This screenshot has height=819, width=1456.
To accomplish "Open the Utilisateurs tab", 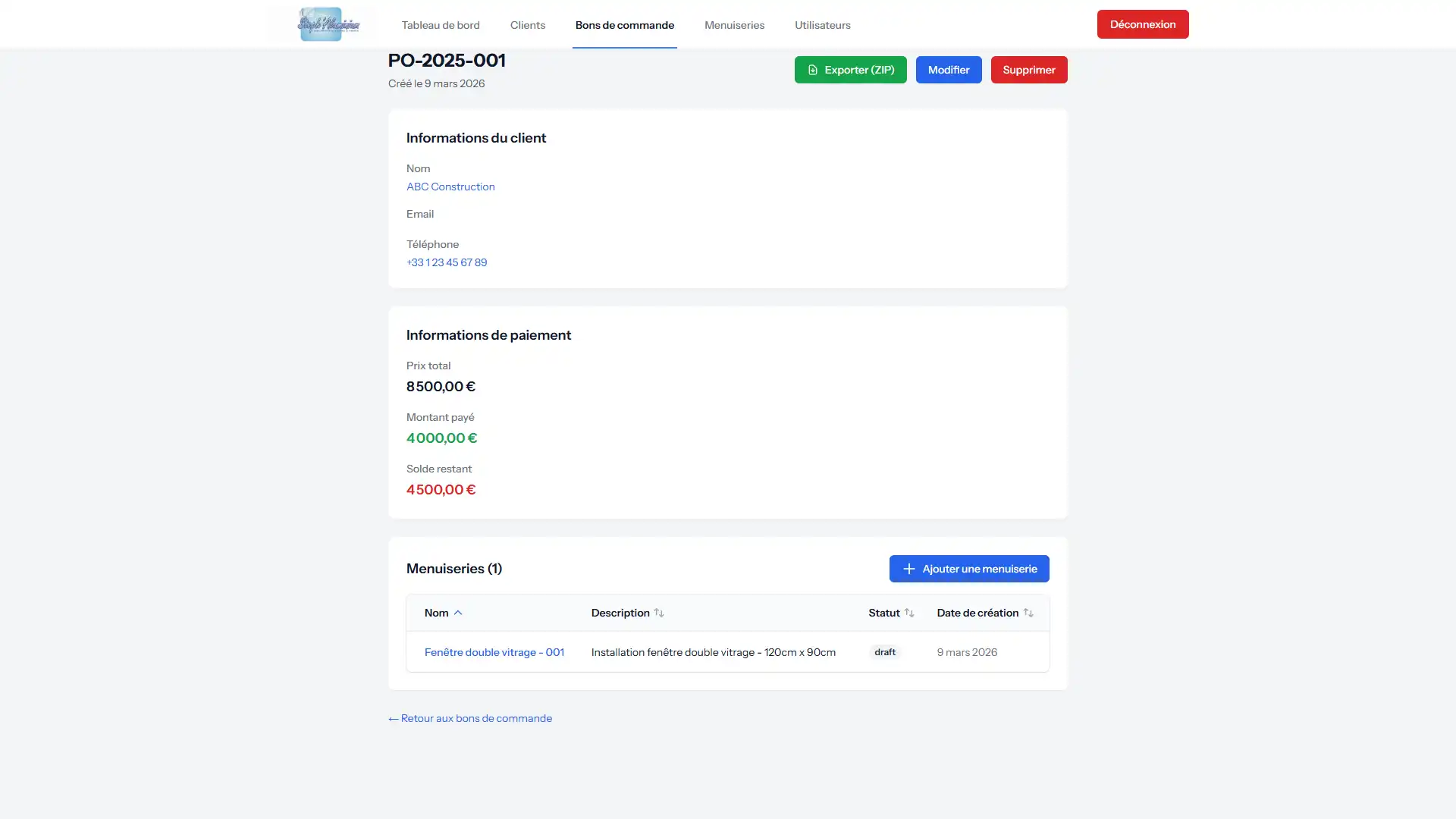I will click(x=822, y=25).
